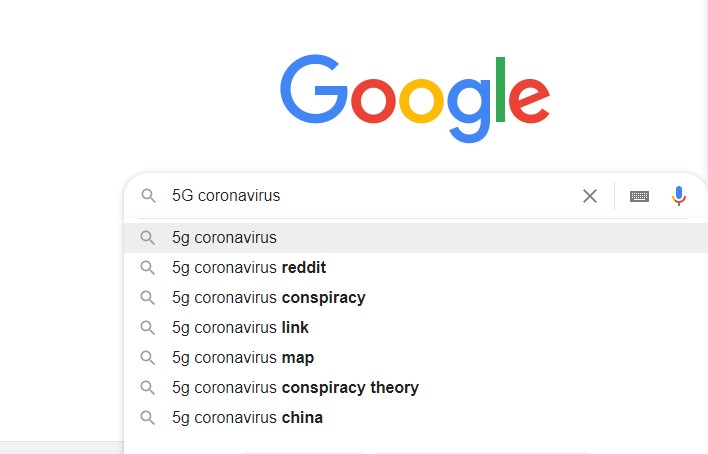
Task: Click the Google logo
Action: coord(415,98)
